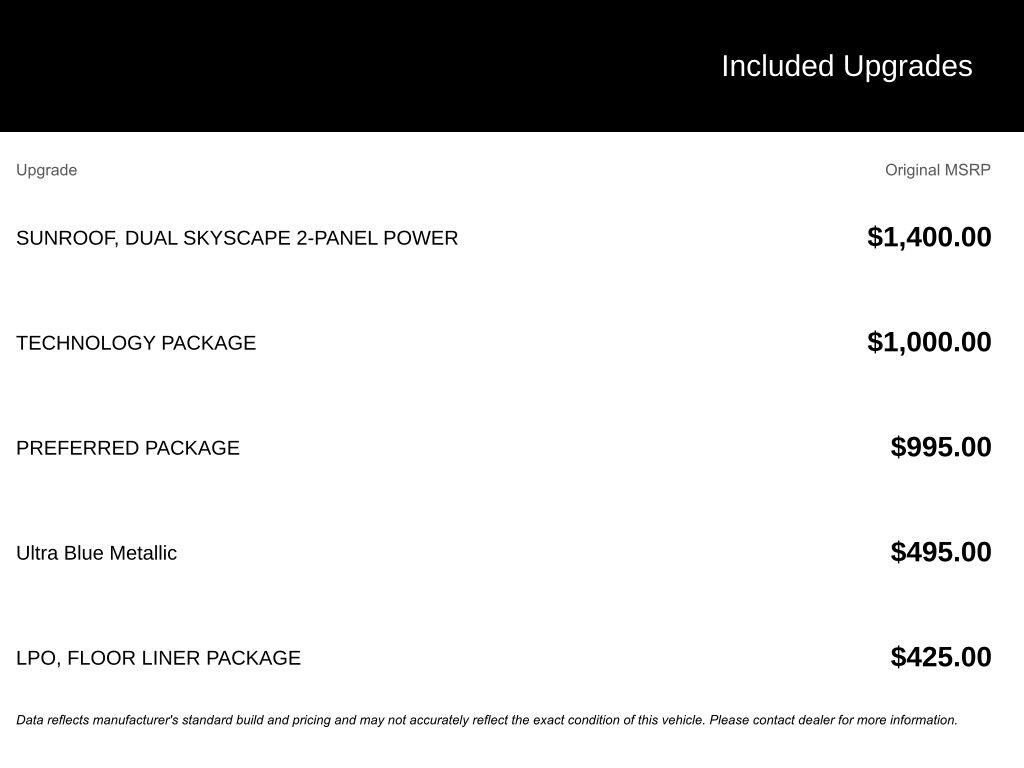Select the $1,400.00 sunroof price
1024x768 pixels.
coord(929,237)
